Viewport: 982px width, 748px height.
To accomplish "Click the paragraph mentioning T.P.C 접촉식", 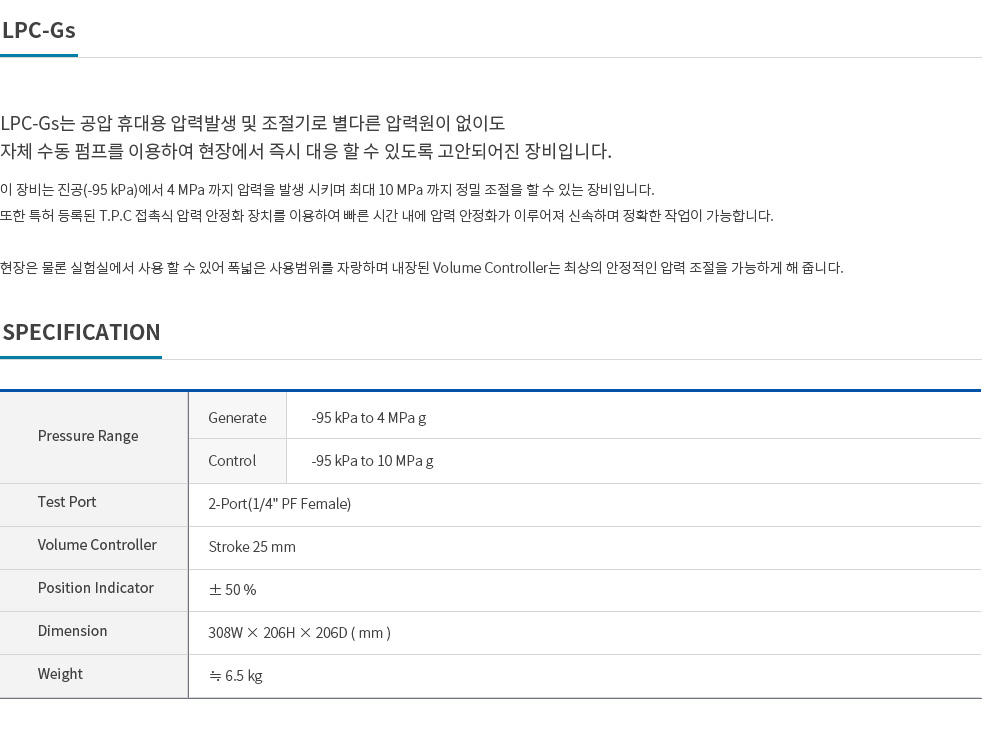I will point(386,216).
